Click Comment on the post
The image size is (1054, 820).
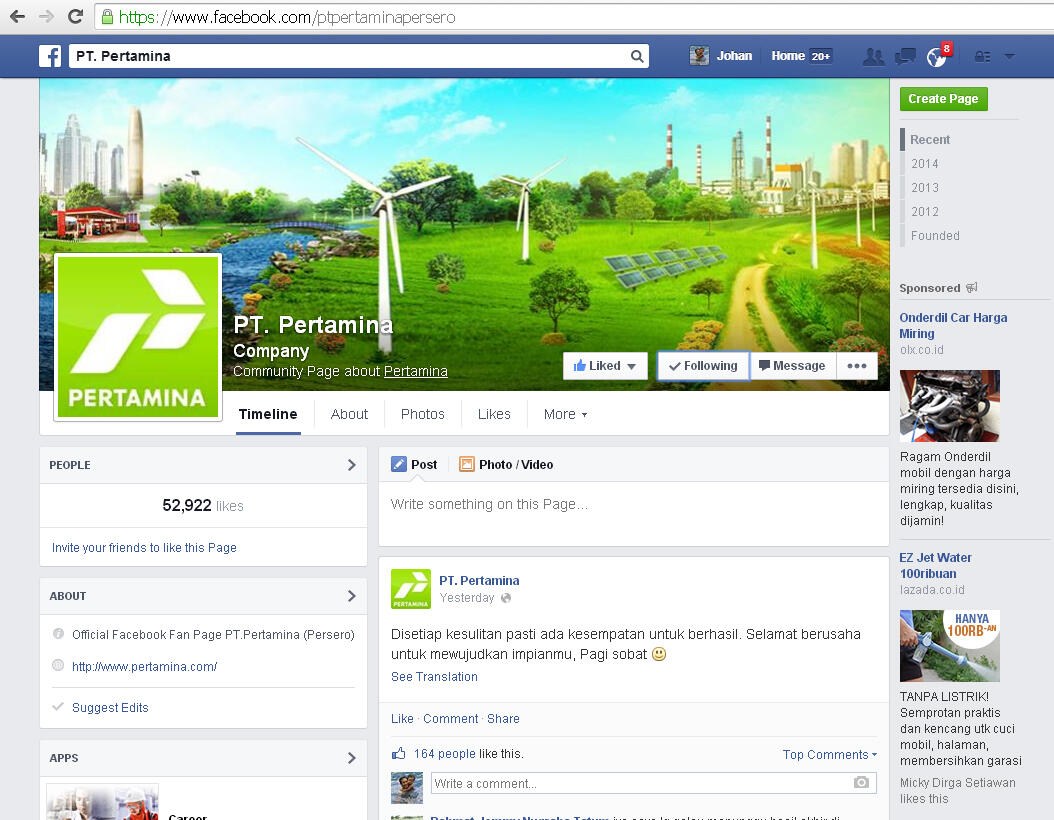tap(450, 719)
